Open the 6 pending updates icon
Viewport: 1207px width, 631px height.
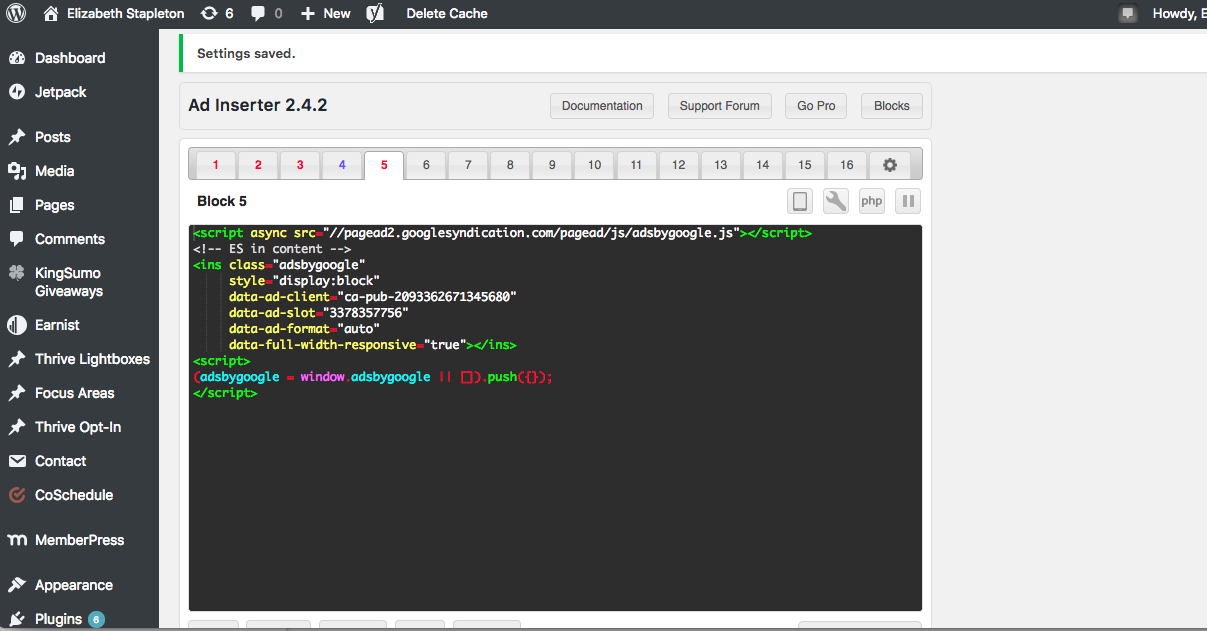click(x=217, y=13)
